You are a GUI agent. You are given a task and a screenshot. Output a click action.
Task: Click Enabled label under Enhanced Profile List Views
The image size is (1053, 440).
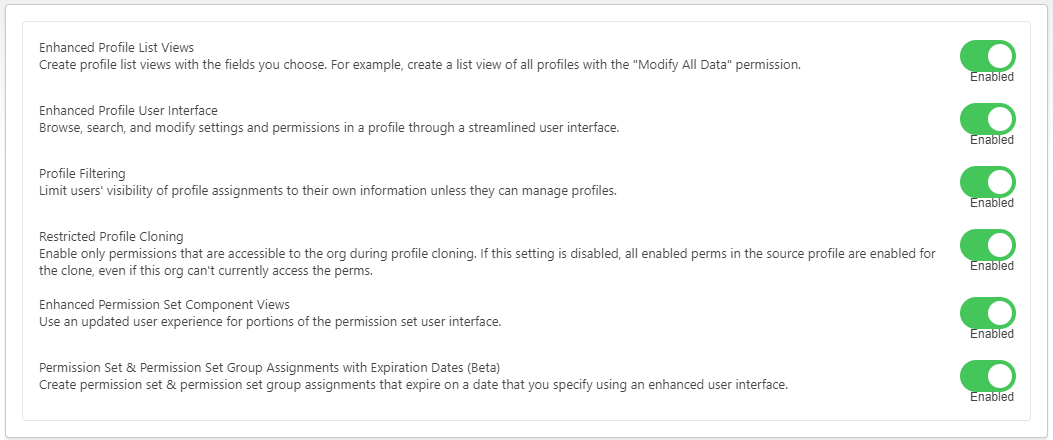(991, 77)
